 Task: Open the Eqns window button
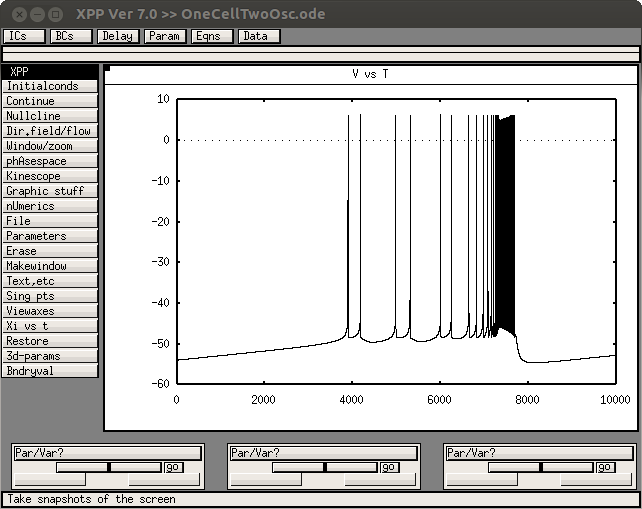tap(212, 36)
